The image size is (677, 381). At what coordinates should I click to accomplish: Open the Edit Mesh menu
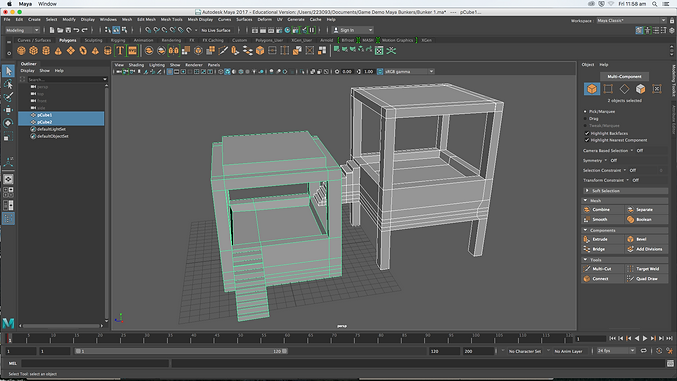point(146,20)
